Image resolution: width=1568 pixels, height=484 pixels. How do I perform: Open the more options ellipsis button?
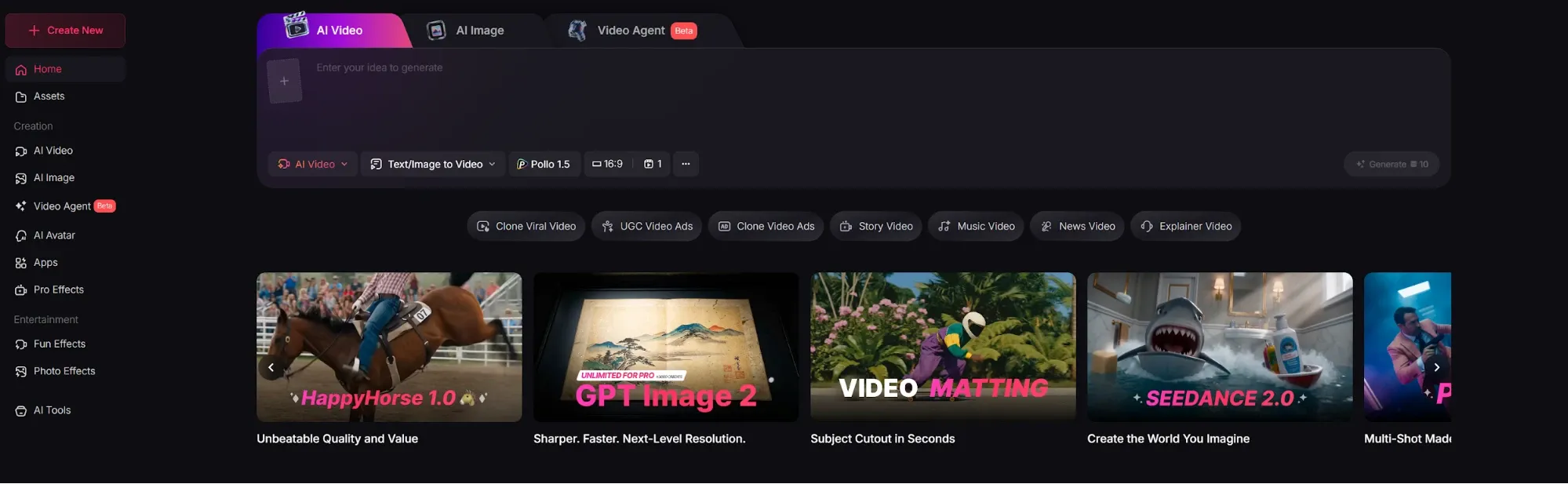click(686, 164)
